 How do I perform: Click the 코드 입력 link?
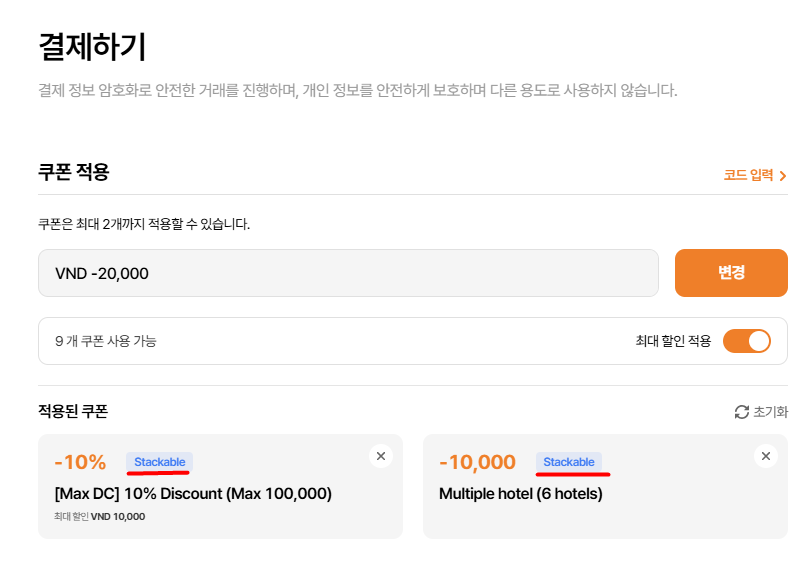point(748,175)
